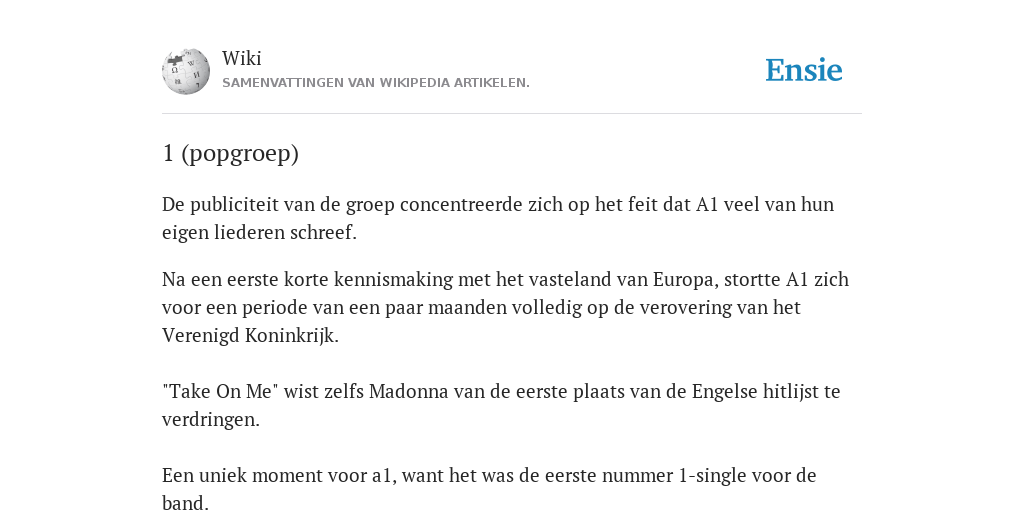Click the words Verenigd Koninkrijk
1024x512 pixels.
pyautogui.click(x=250, y=336)
